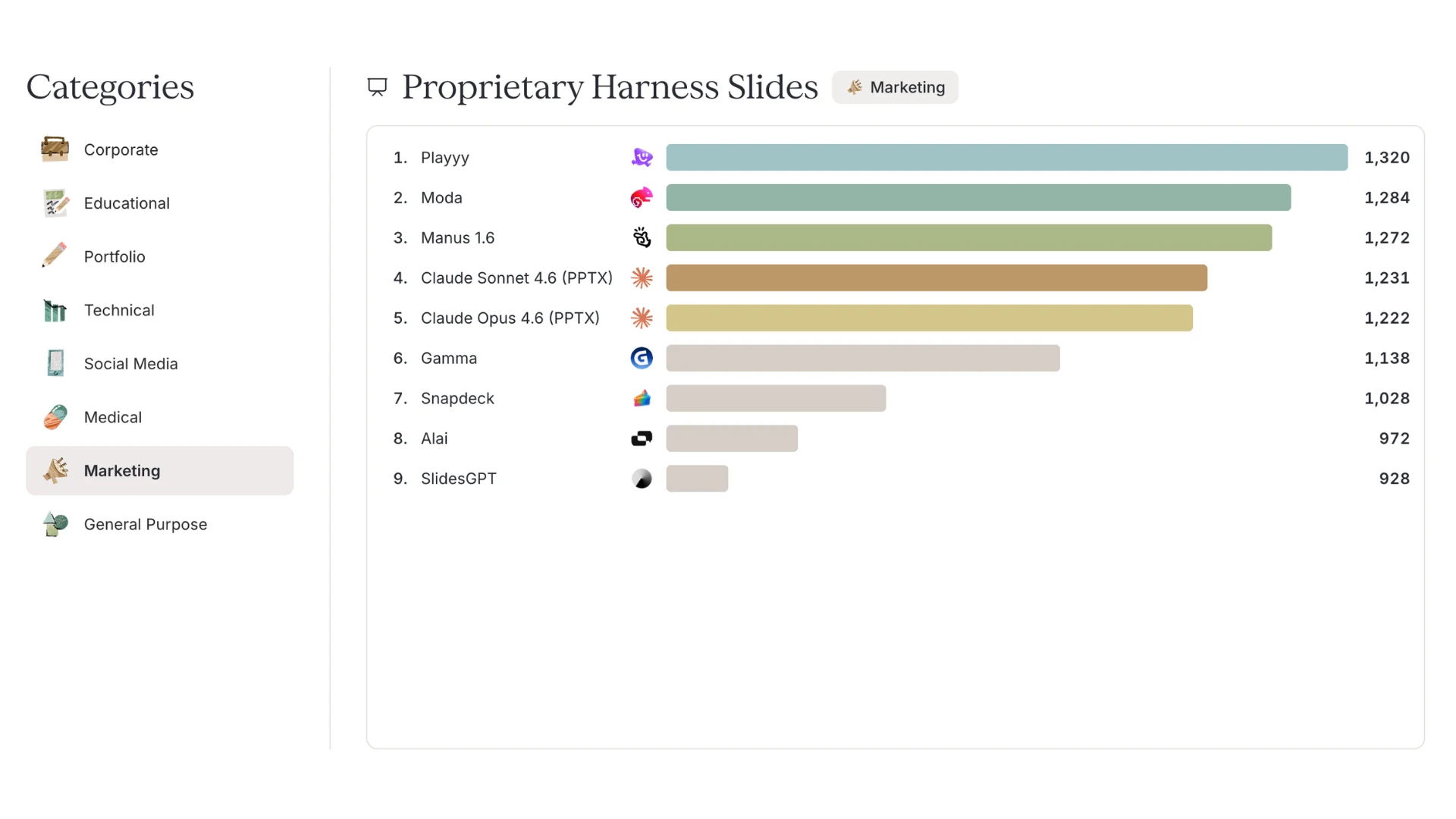1456x819 pixels.
Task: Click the Claude Opus 4.6 score bar
Action: pos(930,318)
